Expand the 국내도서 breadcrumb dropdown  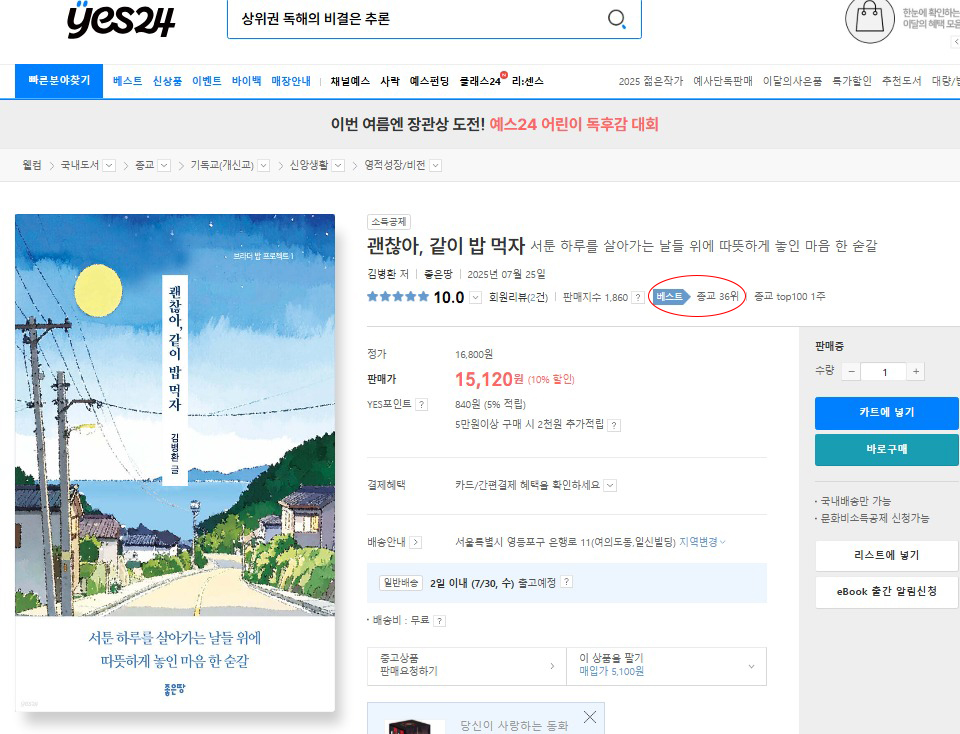[x=109, y=165]
